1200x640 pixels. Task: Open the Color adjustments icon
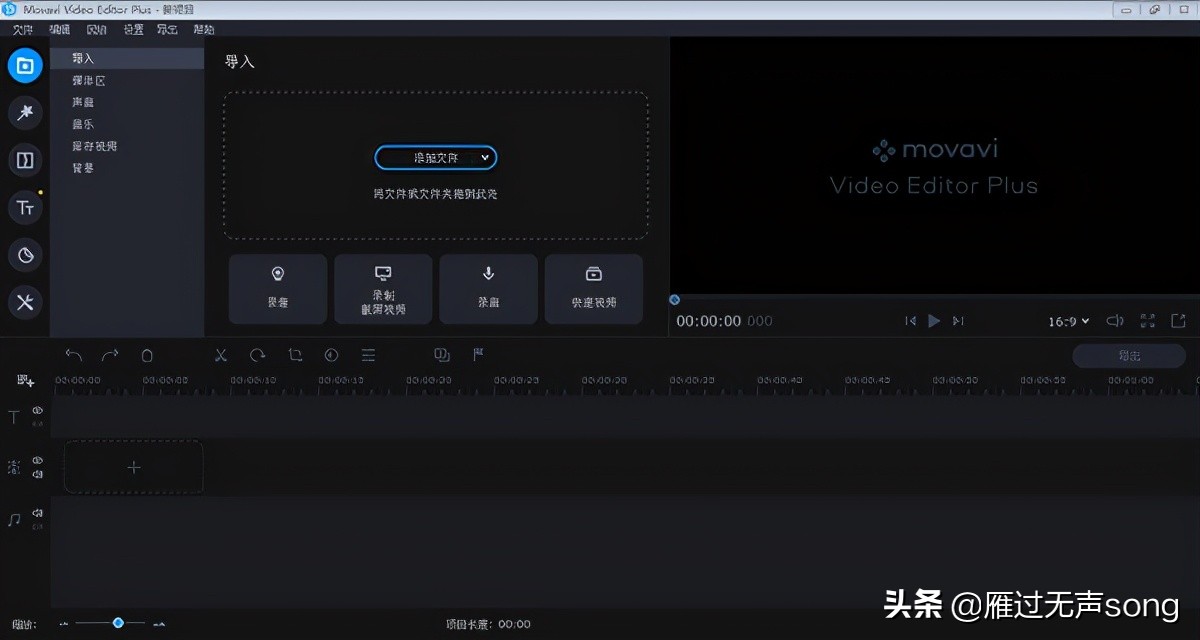[x=331, y=355]
